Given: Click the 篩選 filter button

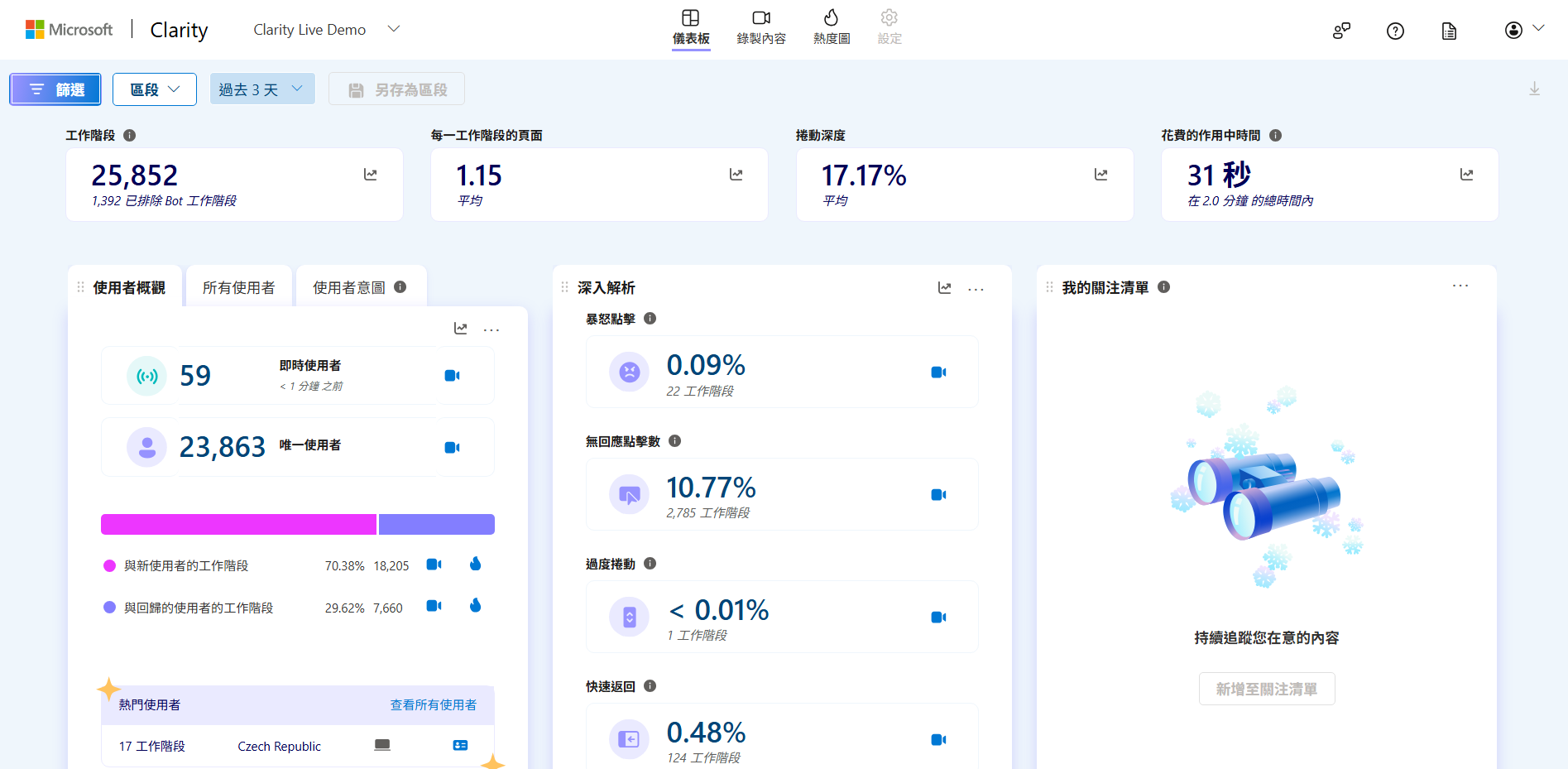Looking at the screenshot, I should tap(55, 89).
